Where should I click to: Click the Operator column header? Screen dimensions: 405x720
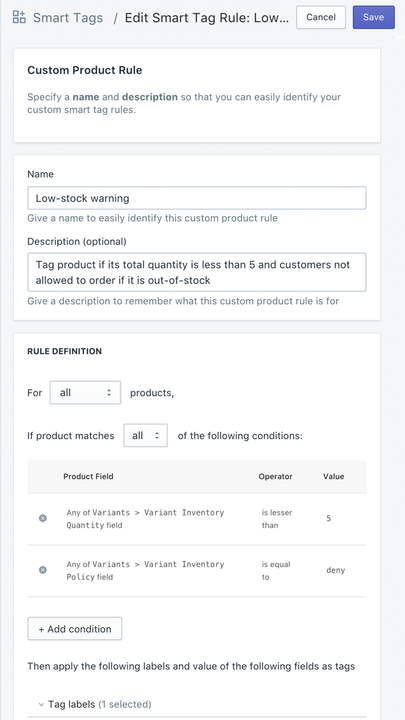pyautogui.click(x=276, y=477)
